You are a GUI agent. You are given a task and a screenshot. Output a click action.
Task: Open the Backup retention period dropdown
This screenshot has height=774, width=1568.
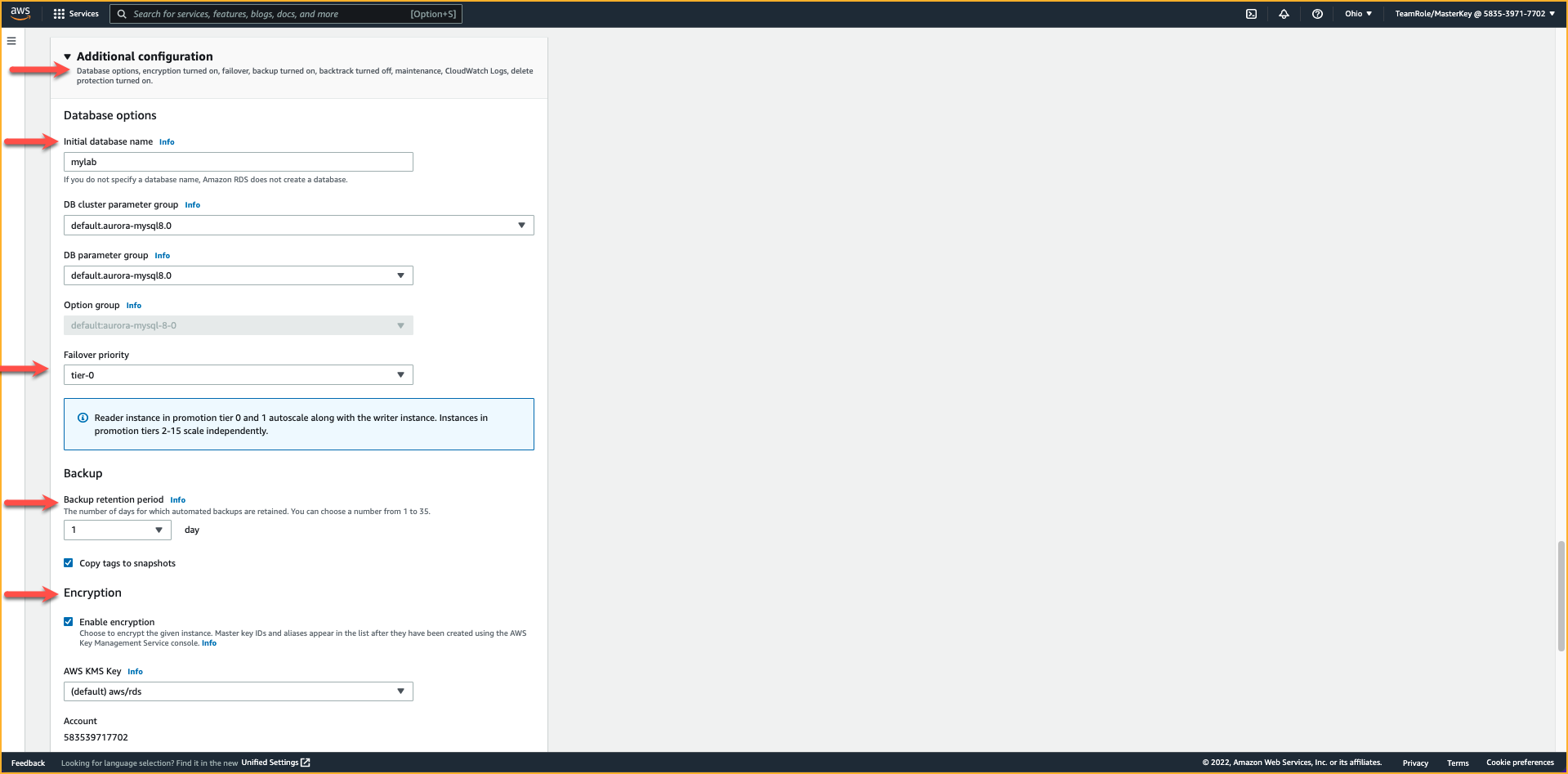[117, 530]
